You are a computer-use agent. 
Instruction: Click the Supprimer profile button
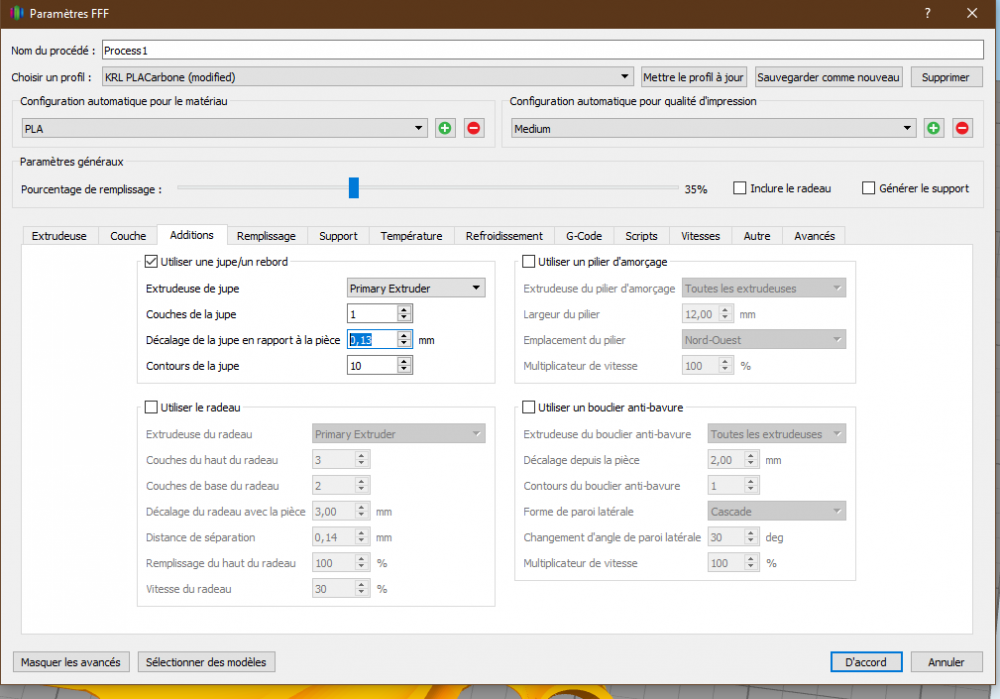(x=946, y=77)
